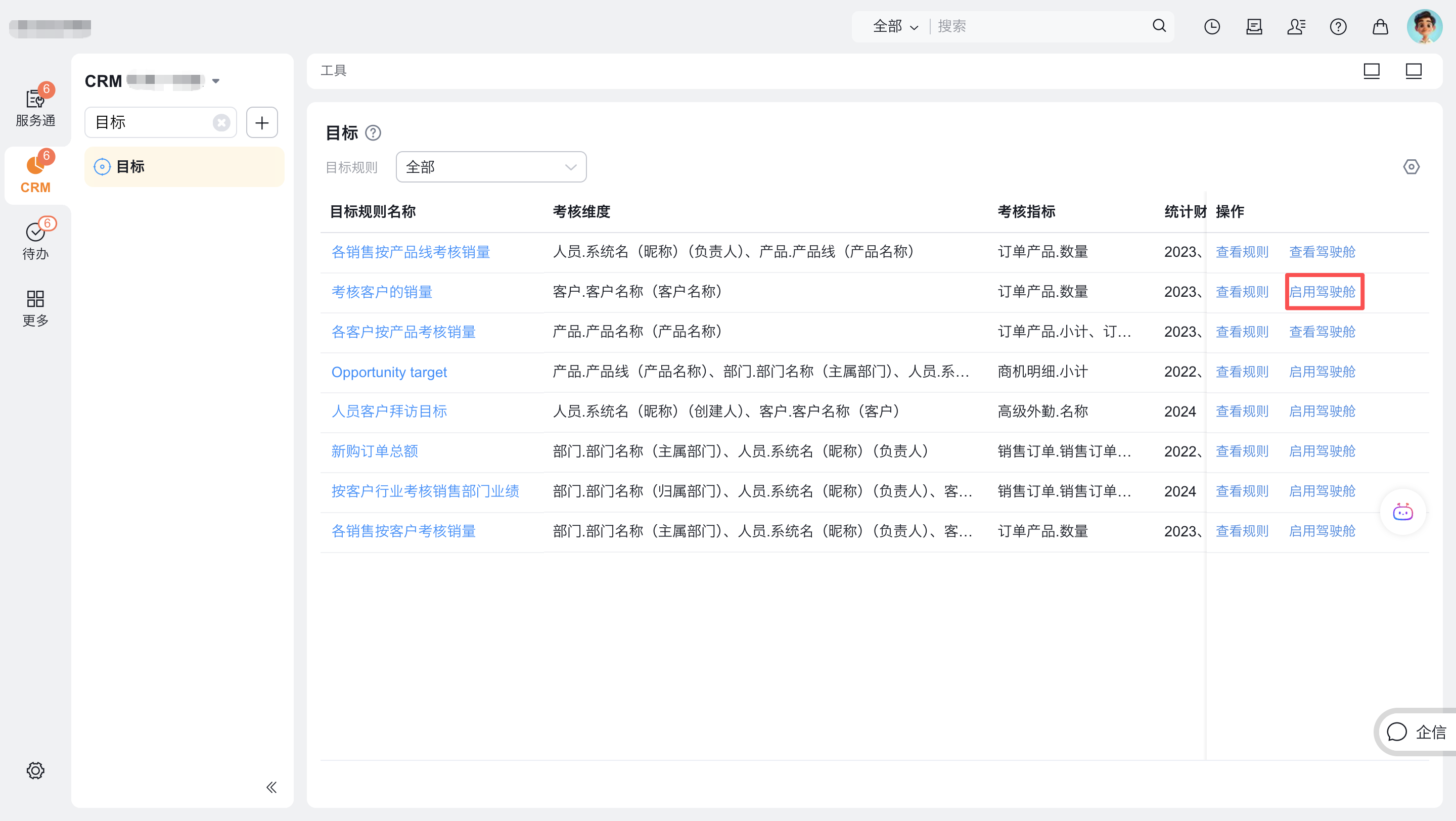Open help via the question mark icon
The image size is (1456, 821).
(x=1338, y=26)
